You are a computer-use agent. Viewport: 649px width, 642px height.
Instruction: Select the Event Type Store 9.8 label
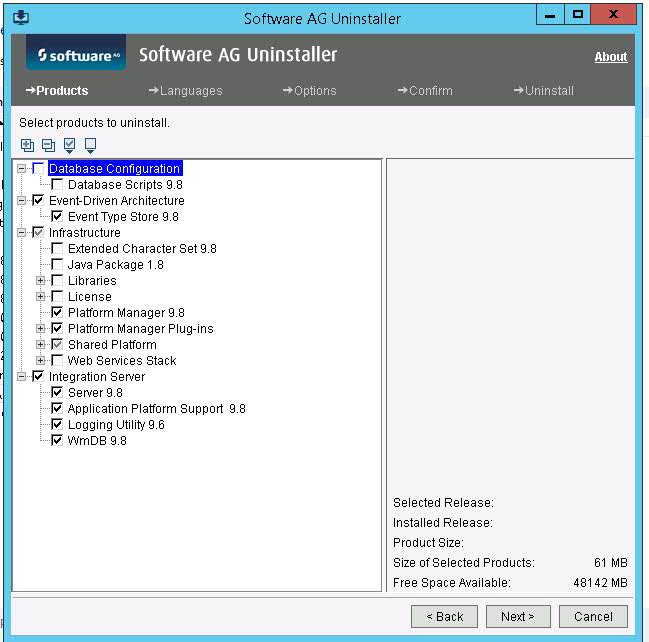point(123,216)
